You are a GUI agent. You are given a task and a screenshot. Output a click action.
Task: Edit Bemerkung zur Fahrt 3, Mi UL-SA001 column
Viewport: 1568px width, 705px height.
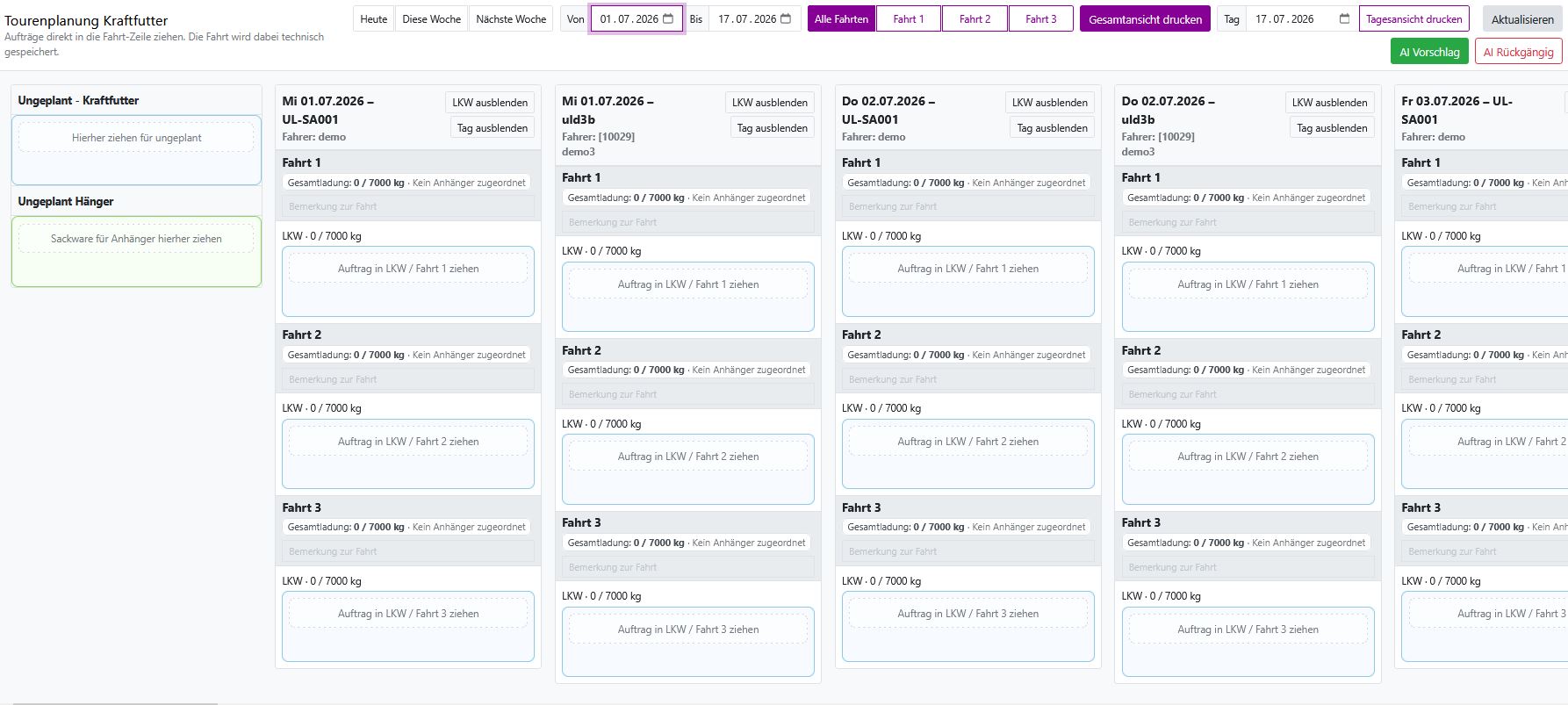408,552
